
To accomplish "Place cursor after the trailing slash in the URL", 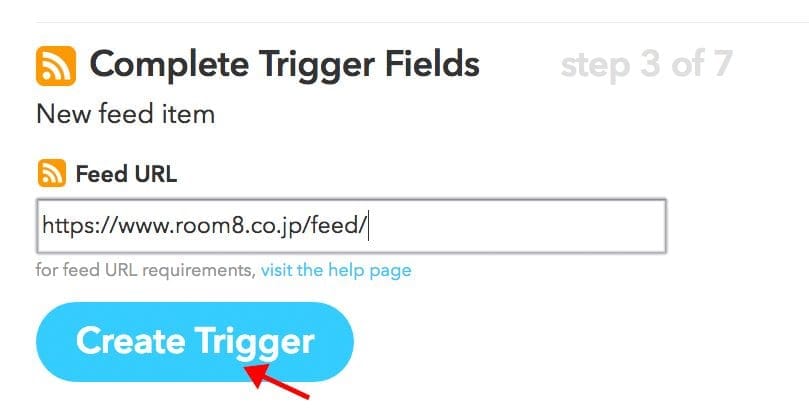I will (368, 226).
